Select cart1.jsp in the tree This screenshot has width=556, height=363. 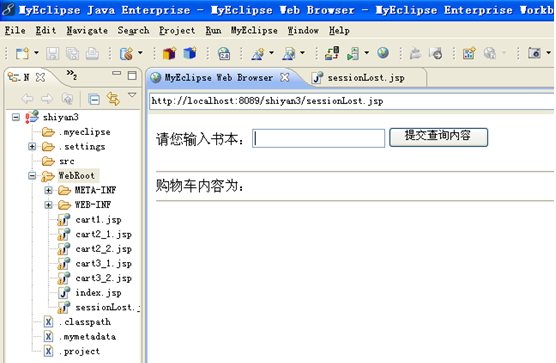coord(90,220)
